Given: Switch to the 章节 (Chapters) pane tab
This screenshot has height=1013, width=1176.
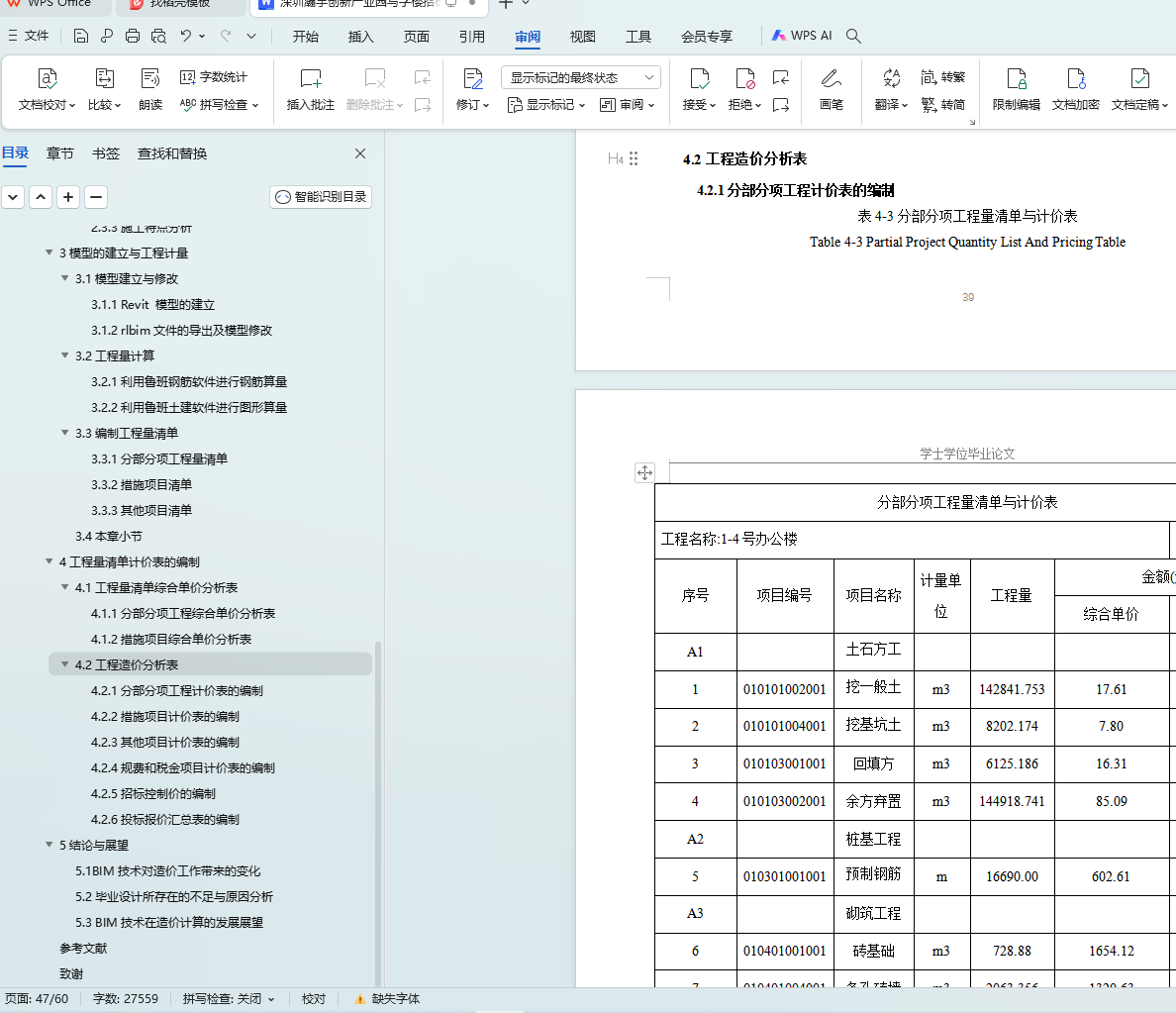Looking at the screenshot, I should pos(60,153).
